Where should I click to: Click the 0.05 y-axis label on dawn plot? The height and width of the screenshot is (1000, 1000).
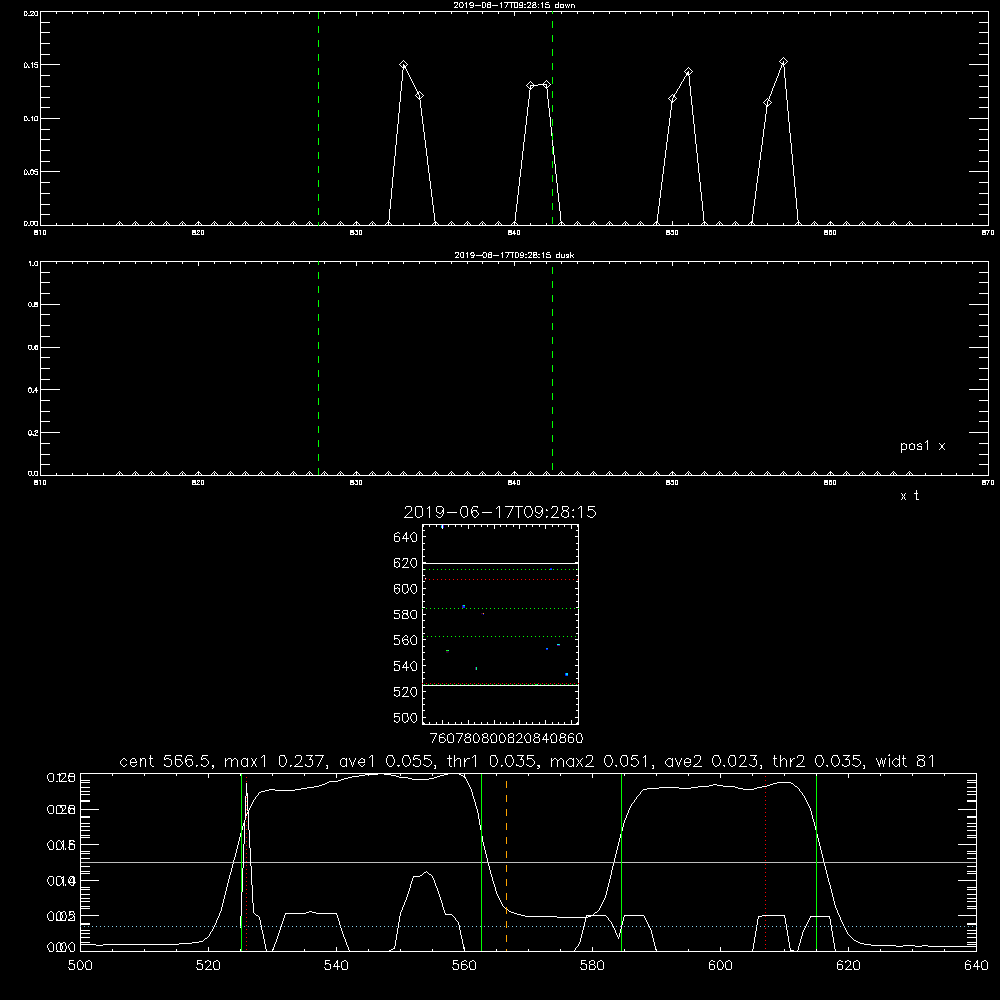click(30, 172)
